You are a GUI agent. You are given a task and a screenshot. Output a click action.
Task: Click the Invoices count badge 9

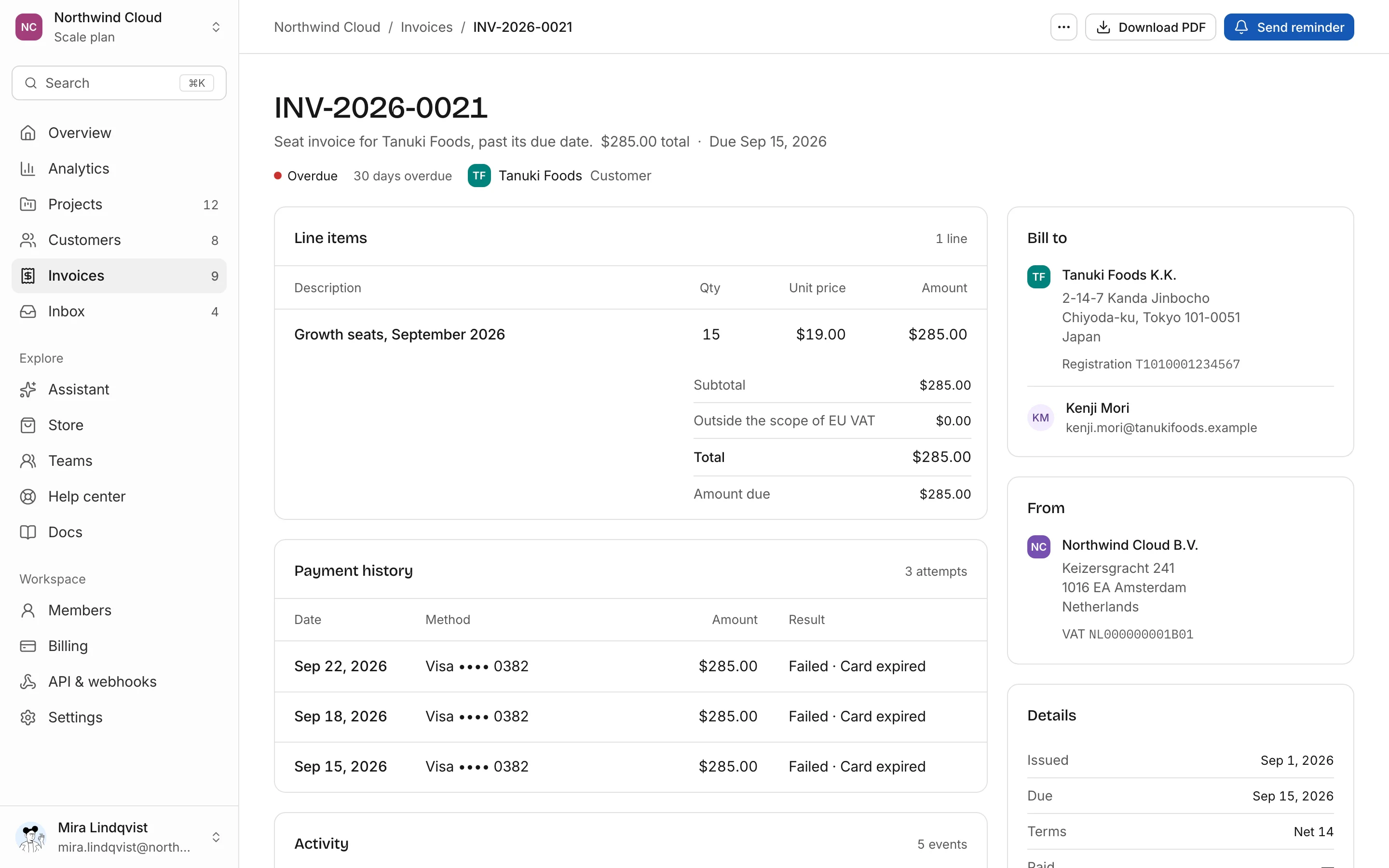click(x=215, y=276)
